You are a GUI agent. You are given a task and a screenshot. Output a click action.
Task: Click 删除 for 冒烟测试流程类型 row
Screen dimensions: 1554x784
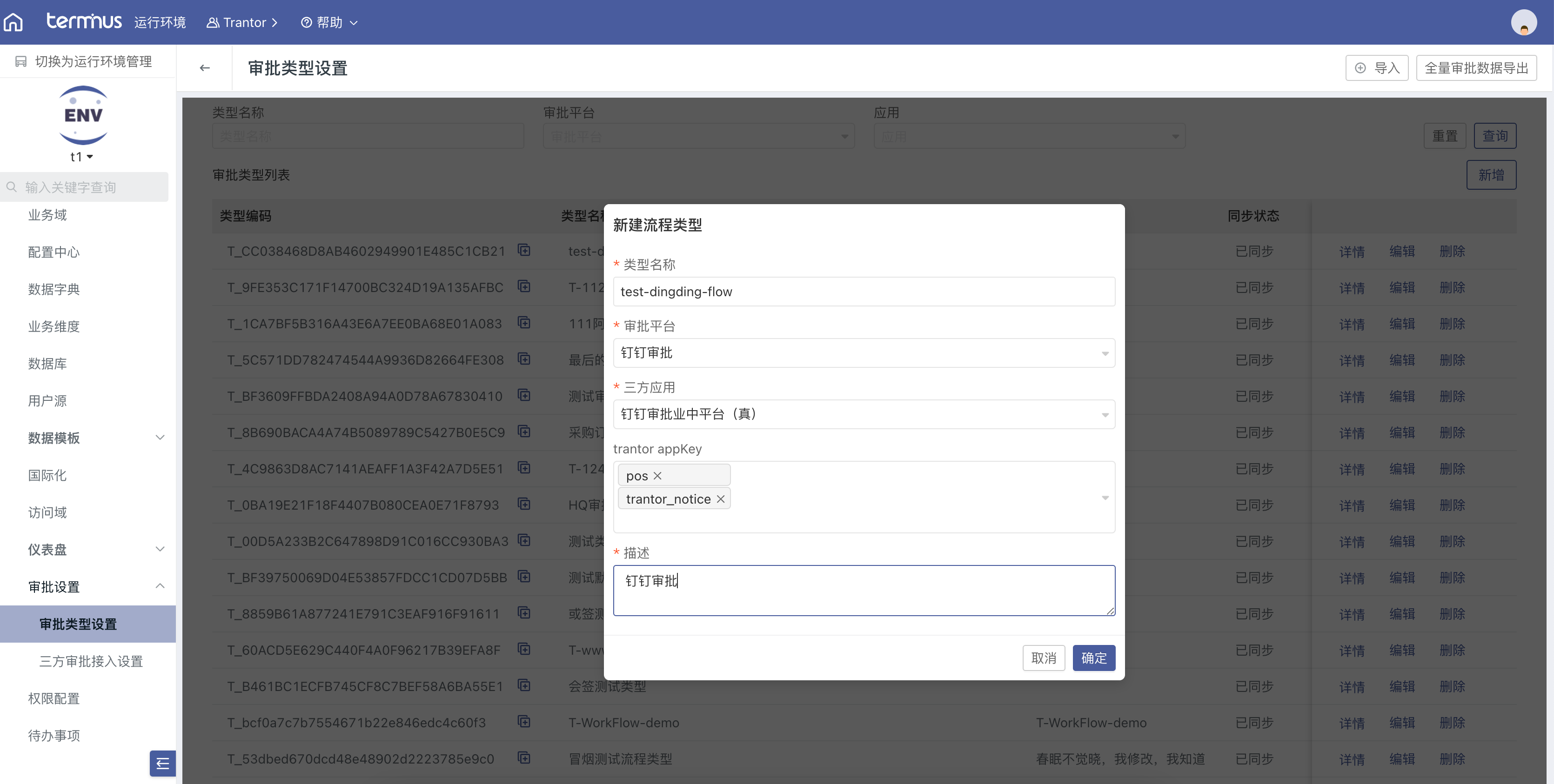click(x=1452, y=759)
